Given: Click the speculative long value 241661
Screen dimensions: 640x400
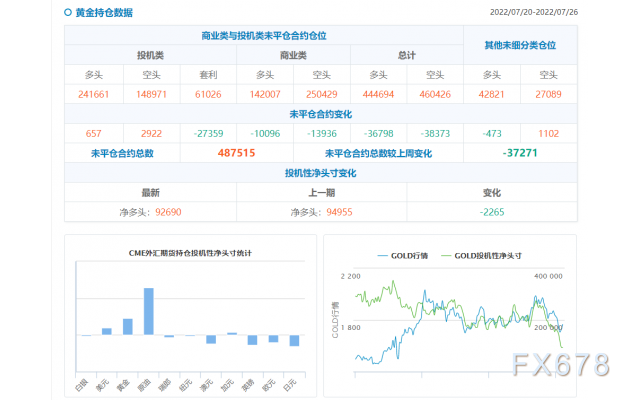Looking at the screenshot, I should (93, 95).
